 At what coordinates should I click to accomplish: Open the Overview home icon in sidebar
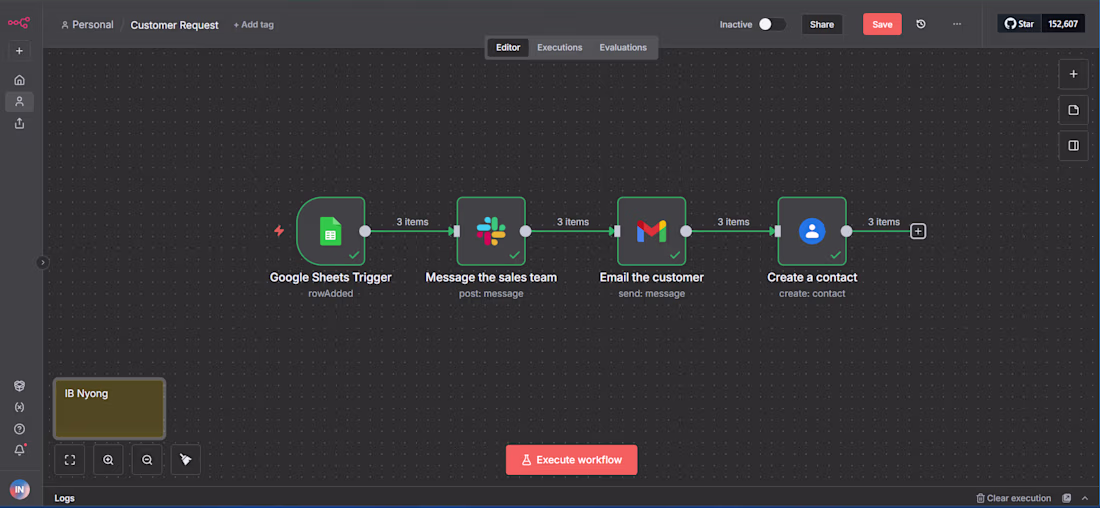click(x=19, y=80)
